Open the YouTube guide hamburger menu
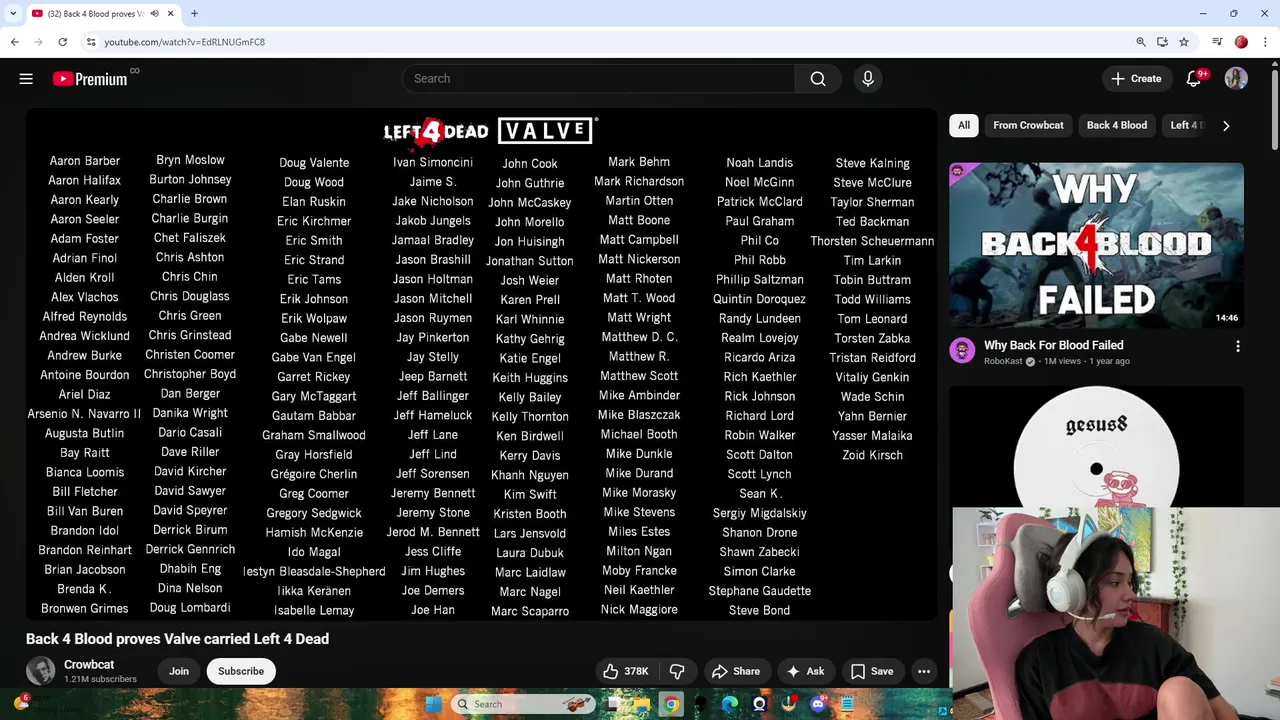The image size is (1280, 720). coord(26,79)
